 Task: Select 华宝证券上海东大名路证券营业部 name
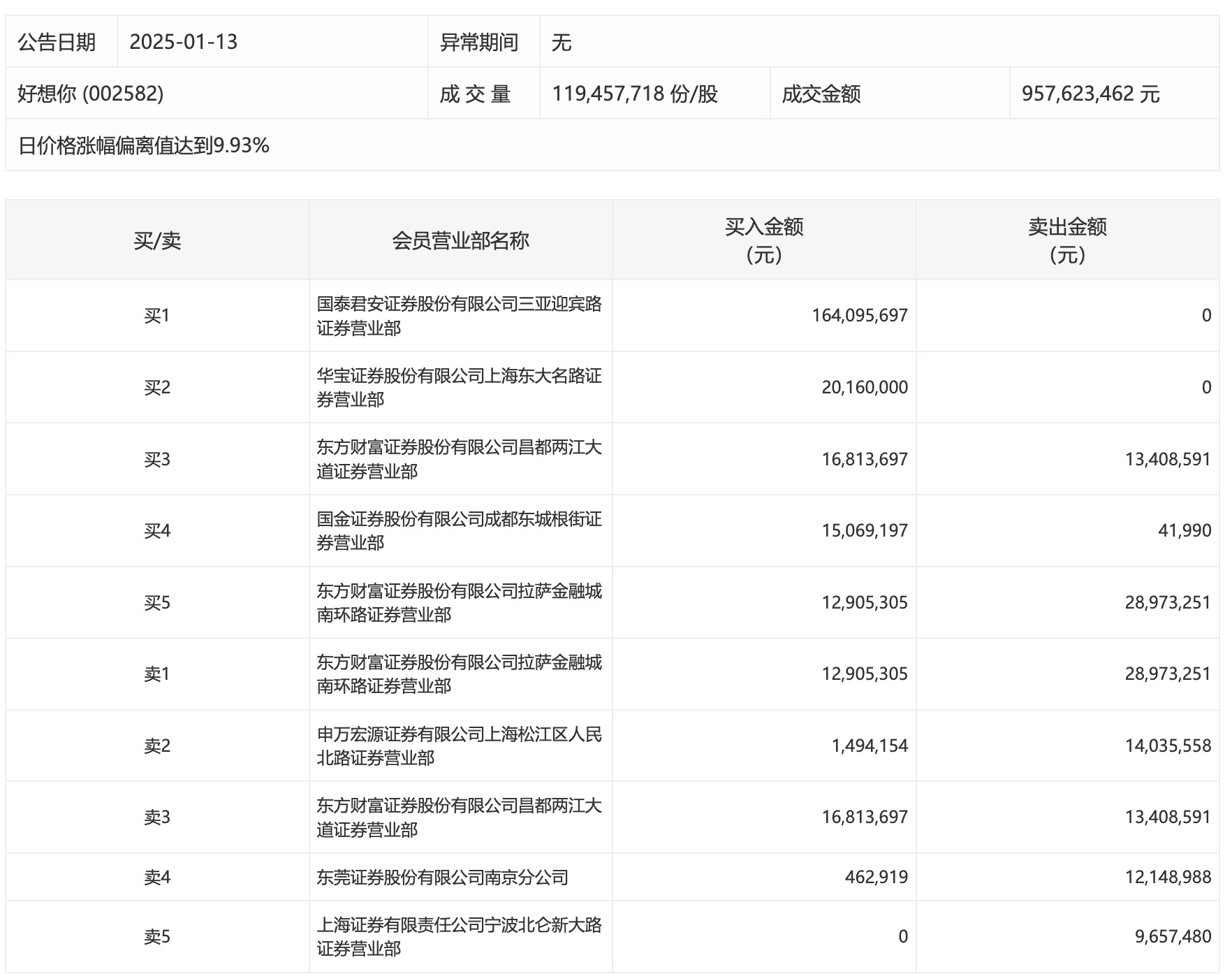[459, 387]
